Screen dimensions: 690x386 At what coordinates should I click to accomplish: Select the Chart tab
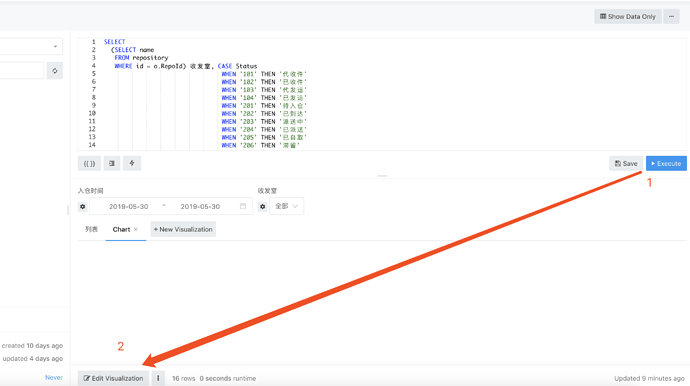121,229
